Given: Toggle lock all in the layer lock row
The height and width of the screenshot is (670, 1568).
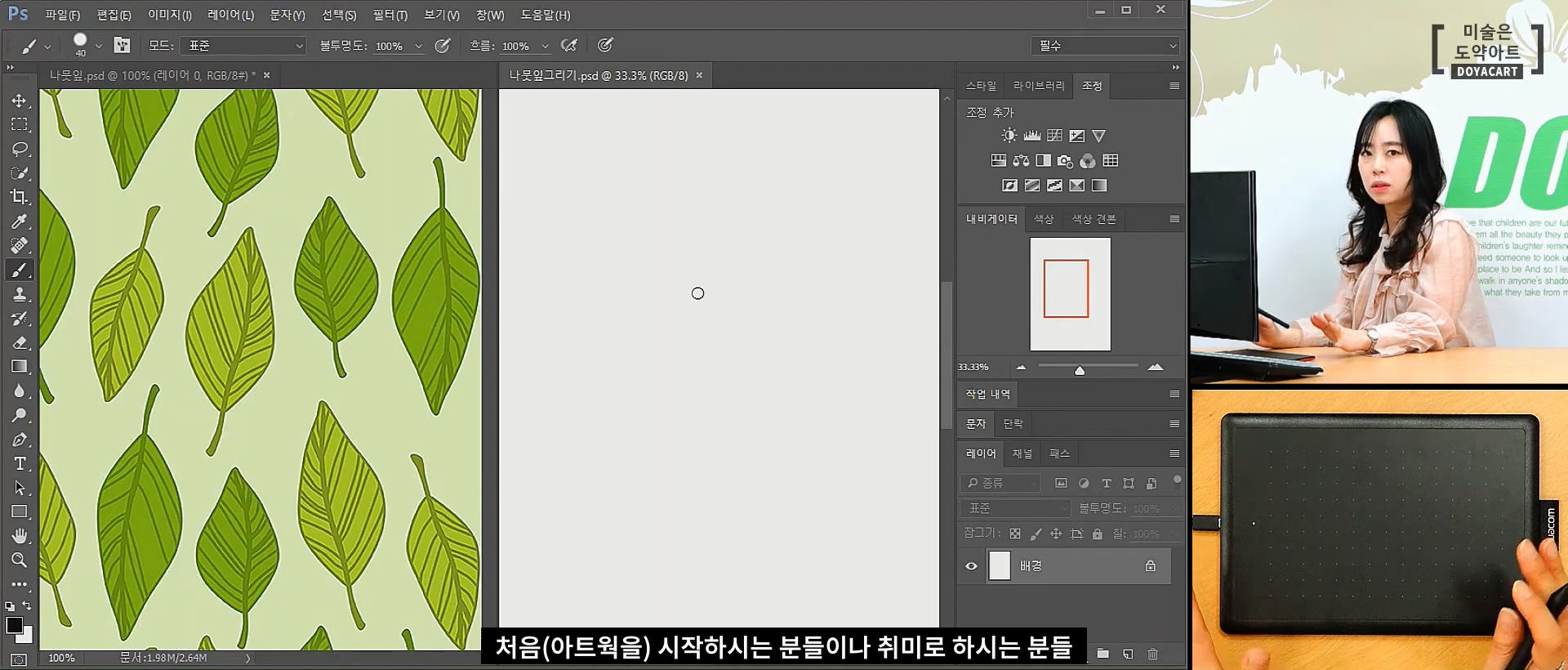Looking at the screenshot, I should click(x=1097, y=534).
